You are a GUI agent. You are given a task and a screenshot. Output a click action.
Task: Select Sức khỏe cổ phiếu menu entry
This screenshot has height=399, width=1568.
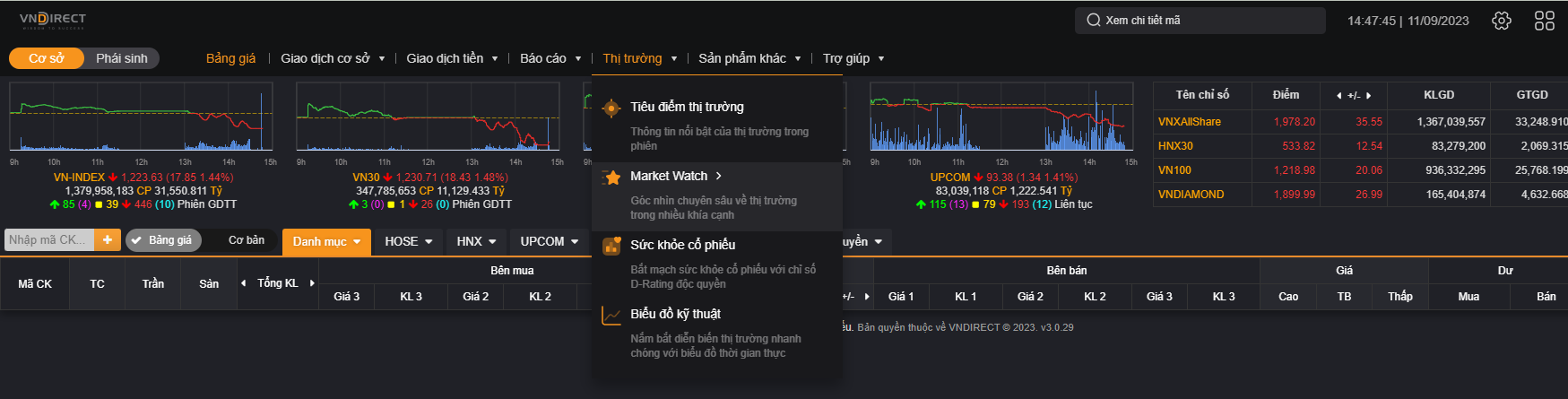717,264
